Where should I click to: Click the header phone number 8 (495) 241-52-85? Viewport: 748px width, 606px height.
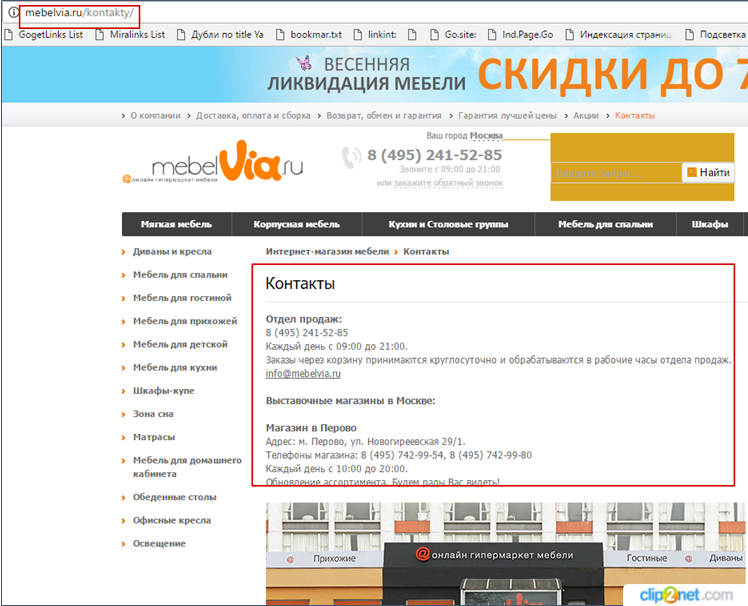435,155
